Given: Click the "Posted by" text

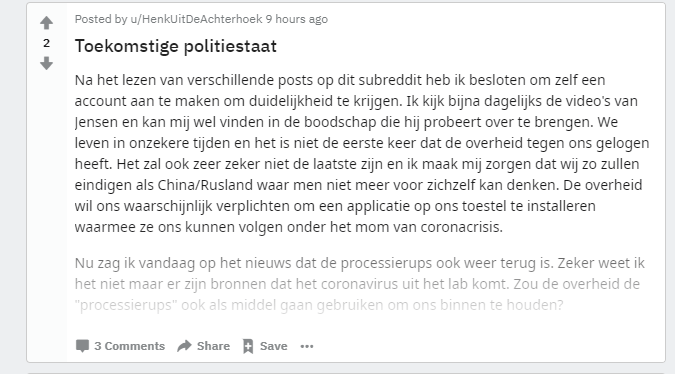Looking at the screenshot, I should click(101, 19).
